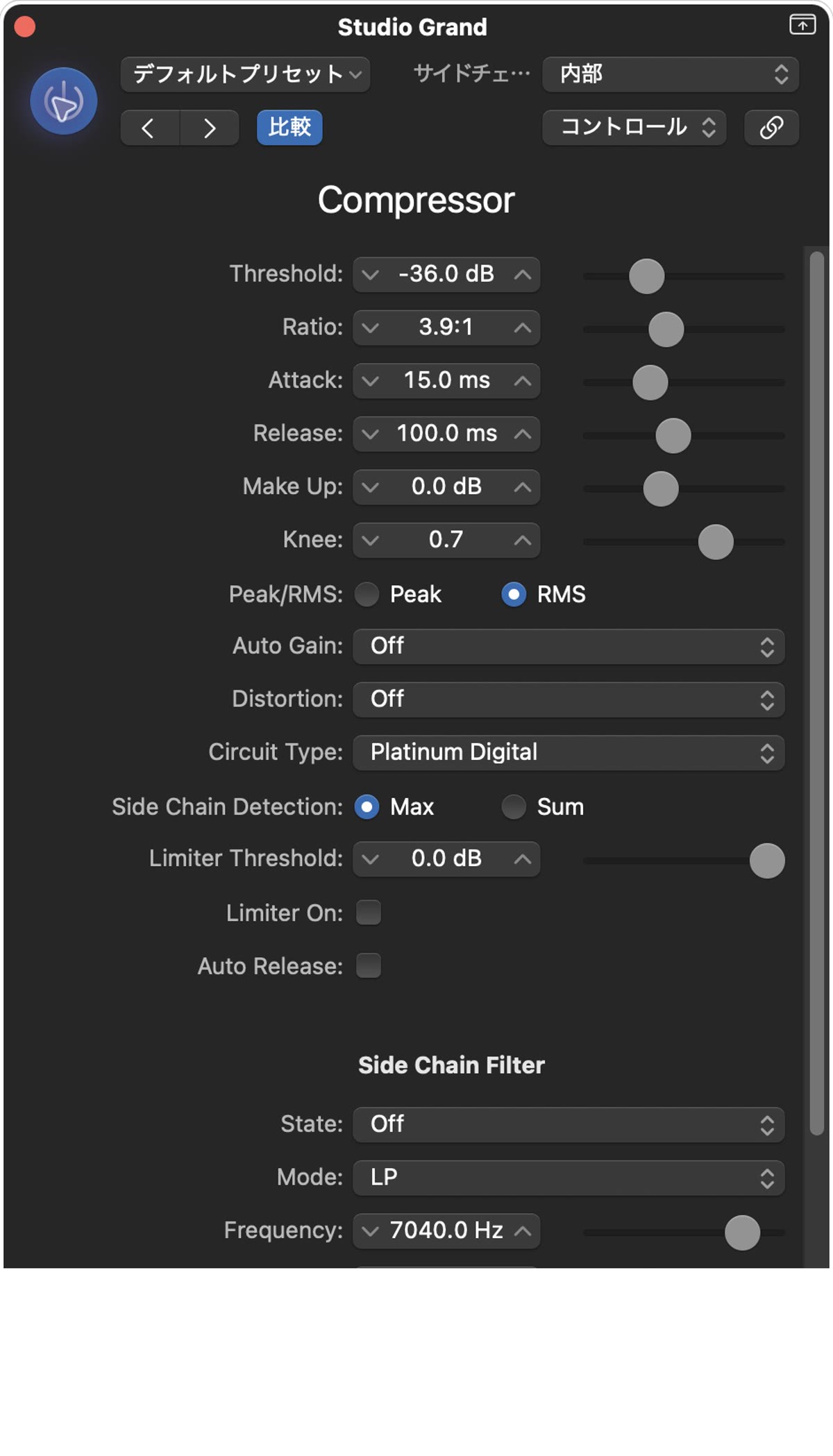
Task: Open the Auto Gain dropdown
Action: 569,647
